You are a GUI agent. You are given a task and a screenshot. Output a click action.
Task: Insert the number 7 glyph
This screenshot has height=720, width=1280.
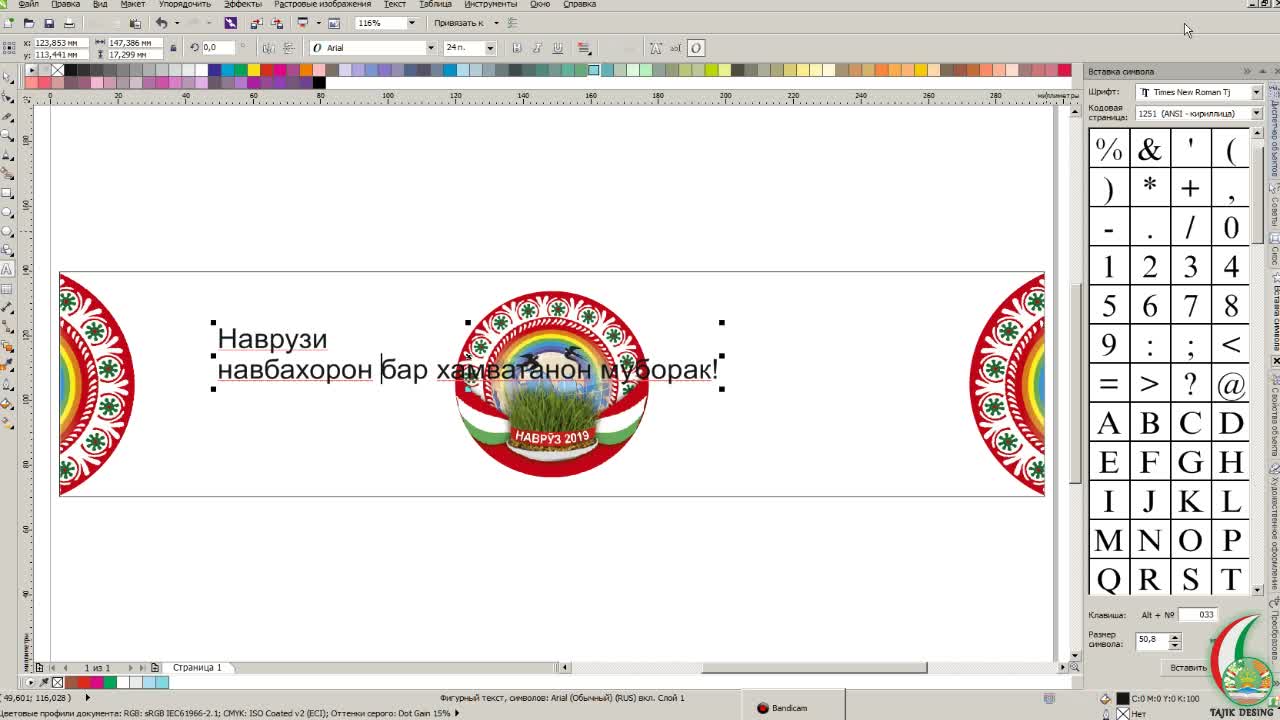[x=1190, y=306]
